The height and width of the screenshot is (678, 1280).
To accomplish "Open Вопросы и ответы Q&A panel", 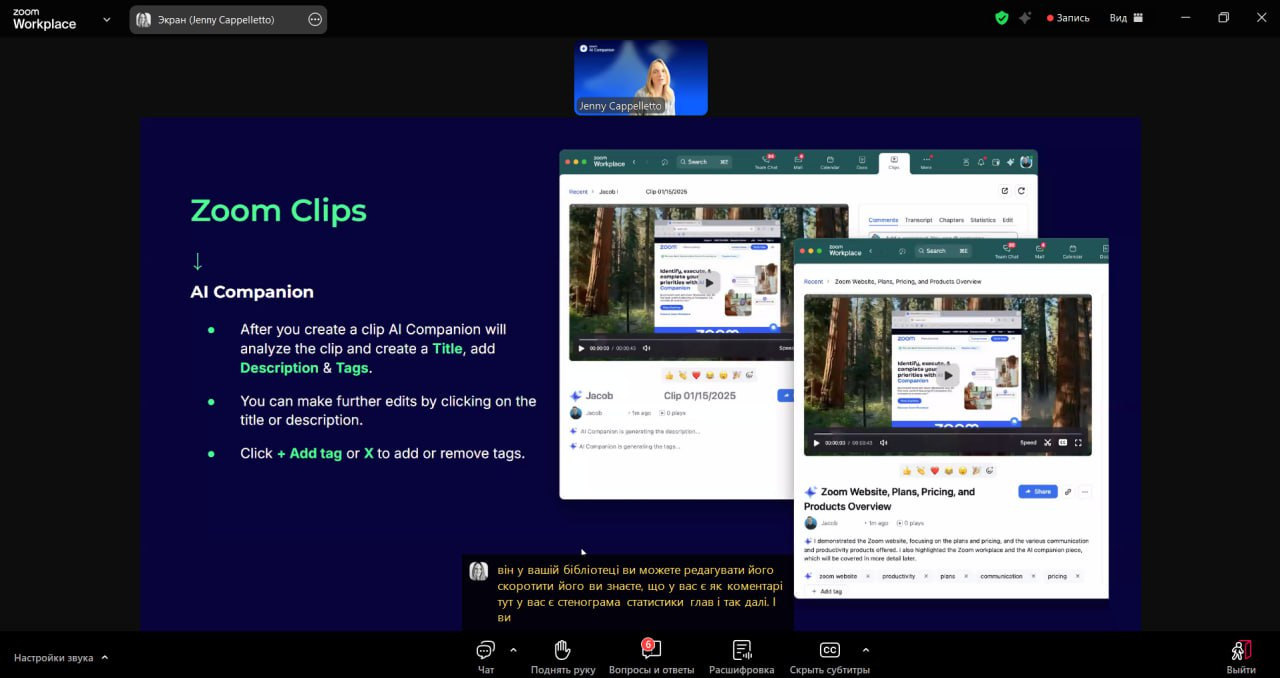I will click(651, 656).
